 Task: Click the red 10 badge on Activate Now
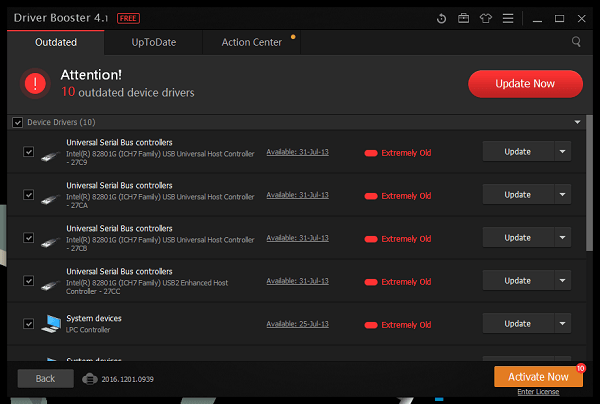(581, 368)
